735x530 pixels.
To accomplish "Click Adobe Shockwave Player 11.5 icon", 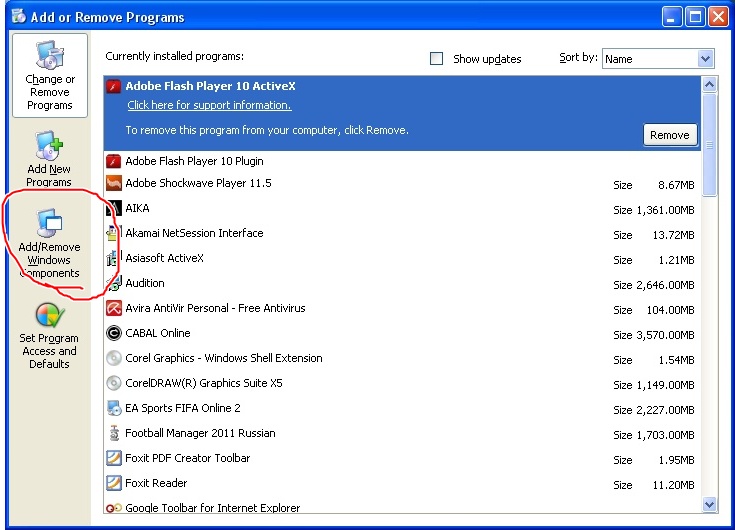I will [x=113, y=183].
